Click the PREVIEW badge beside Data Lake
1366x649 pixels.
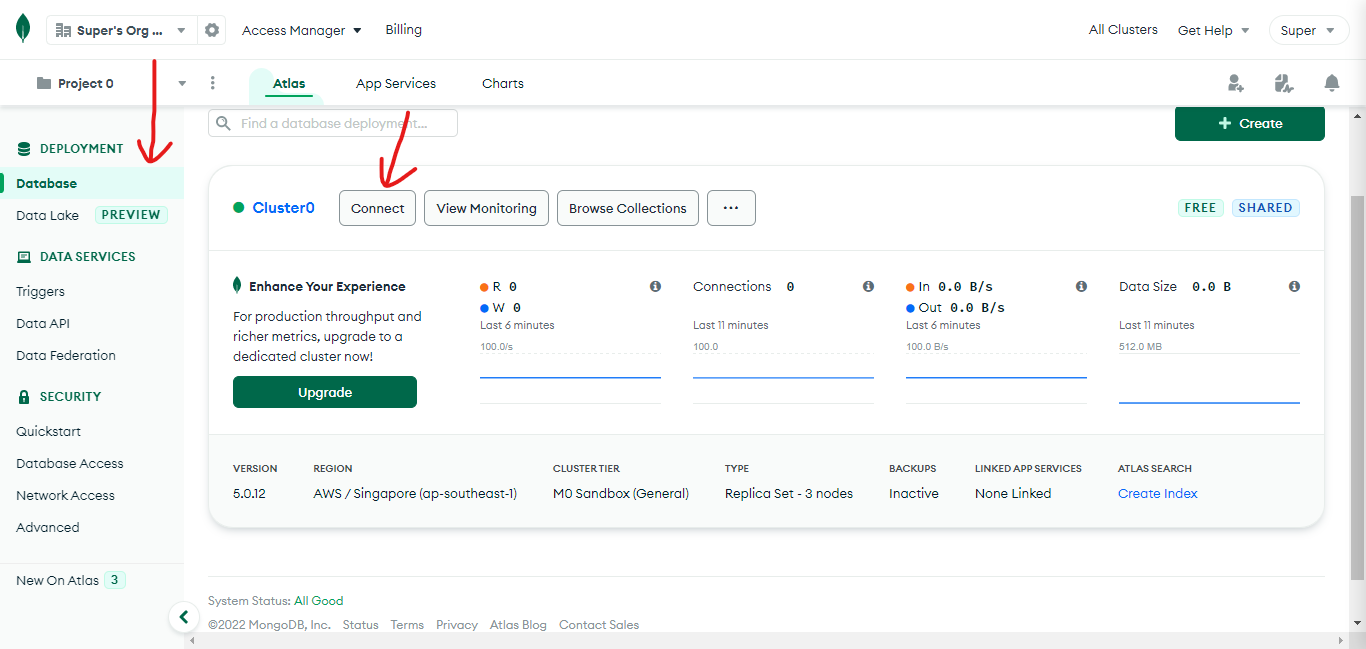tap(131, 214)
